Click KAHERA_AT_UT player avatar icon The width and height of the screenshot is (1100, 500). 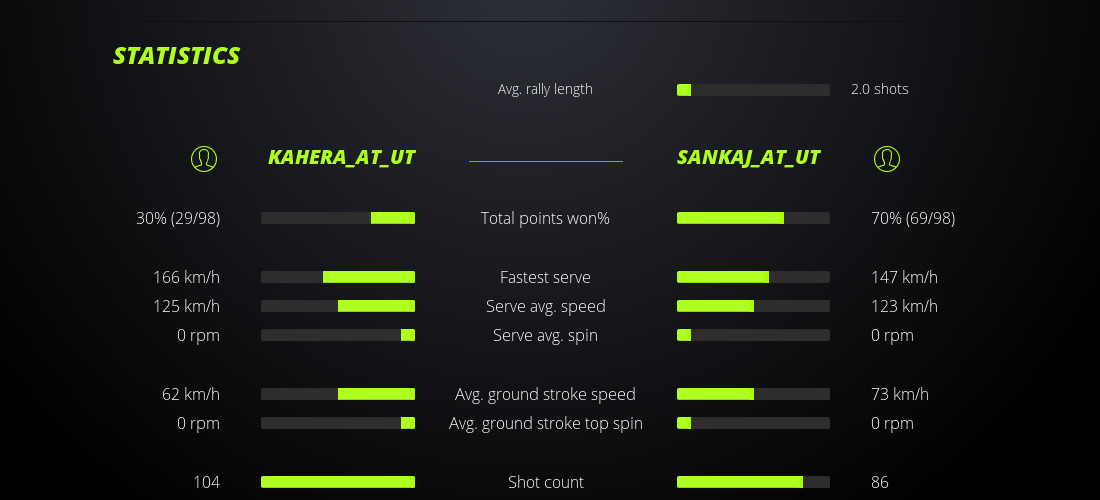tap(204, 158)
